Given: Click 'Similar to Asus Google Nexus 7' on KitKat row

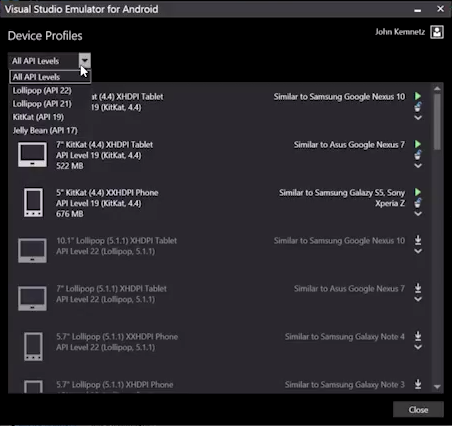Looking at the screenshot, I should coord(349,145).
